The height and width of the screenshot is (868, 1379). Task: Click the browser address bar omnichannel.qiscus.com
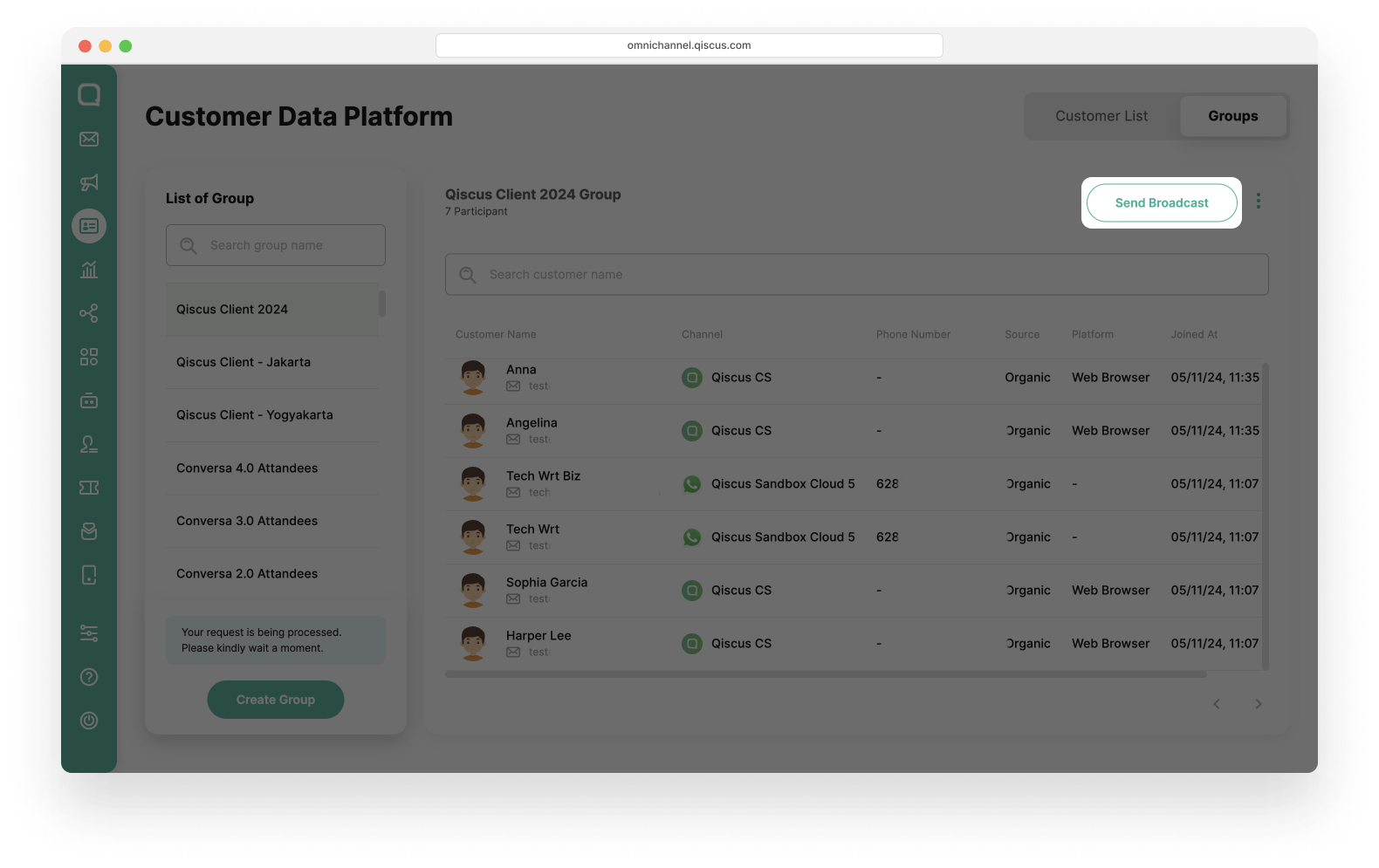pyautogui.click(x=689, y=45)
